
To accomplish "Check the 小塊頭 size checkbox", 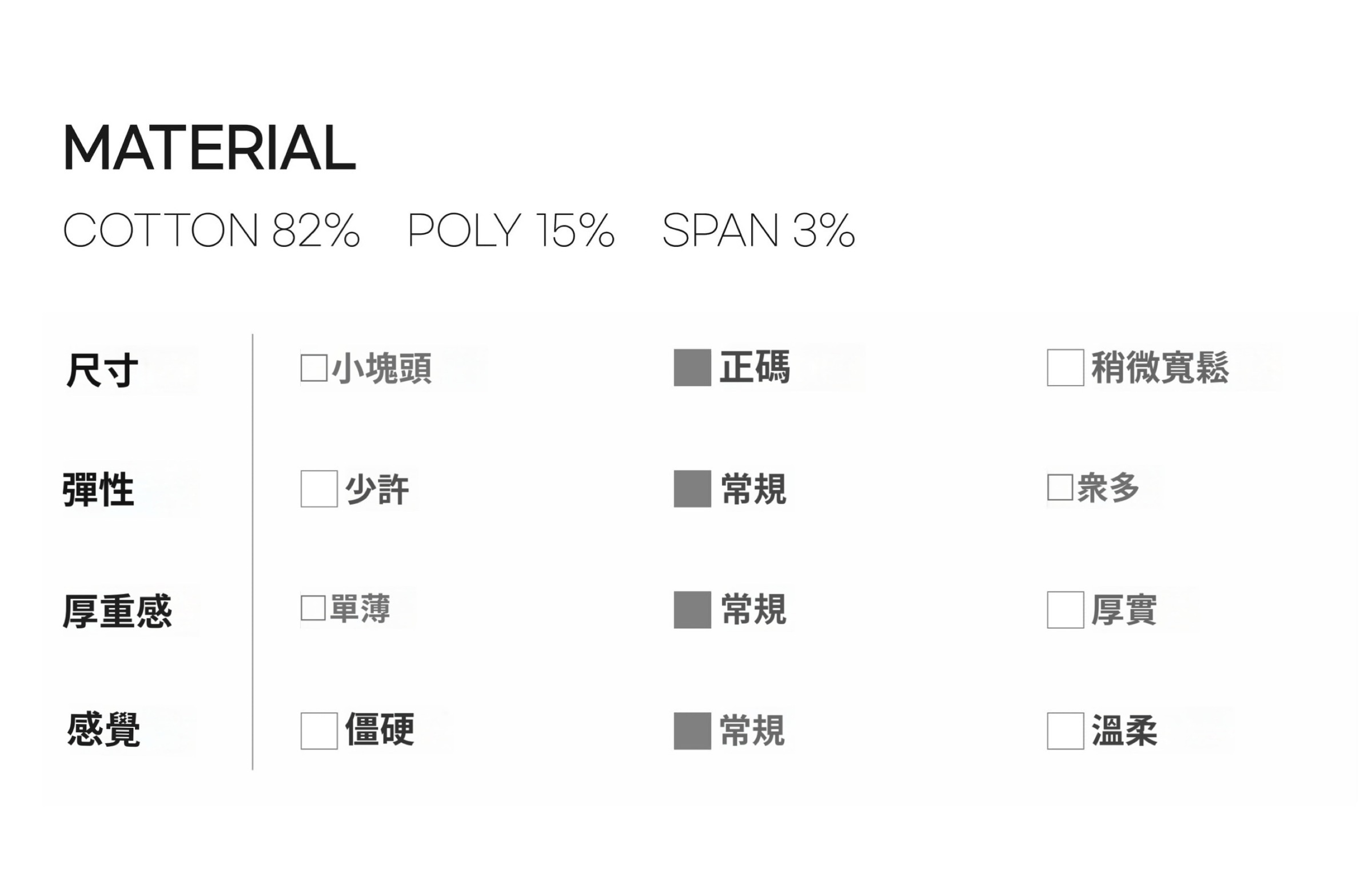I will [x=314, y=368].
